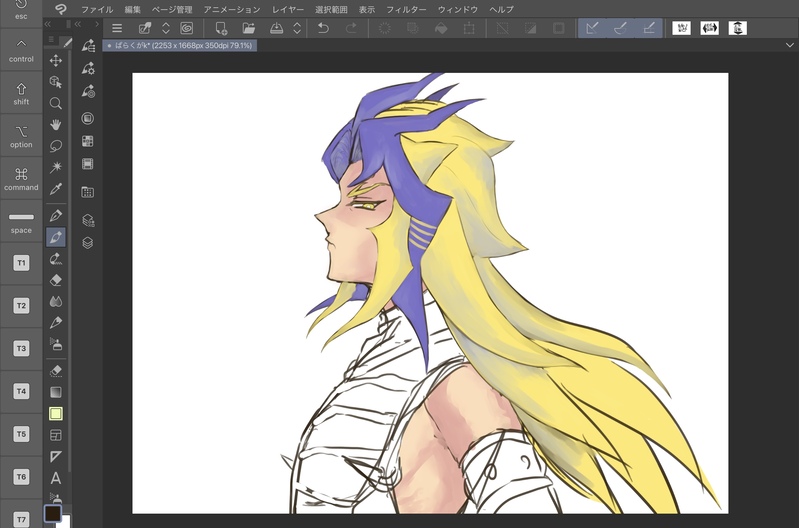Select the Operation object tool
Image resolution: width=799 pixels, height=528 pixels.
[56, 82]
